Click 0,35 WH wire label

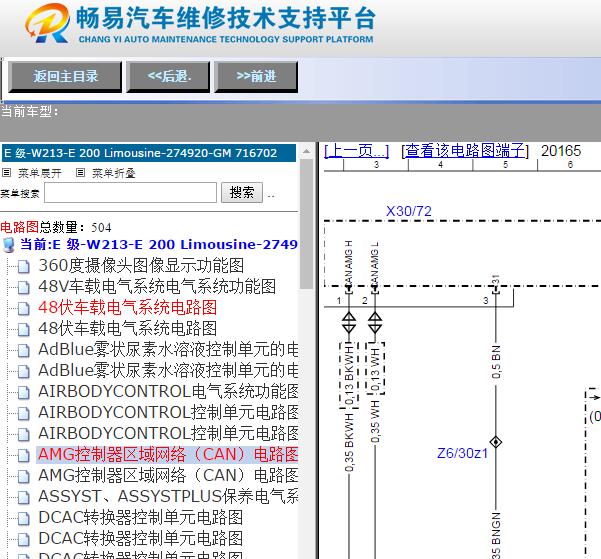click(375, 421)
